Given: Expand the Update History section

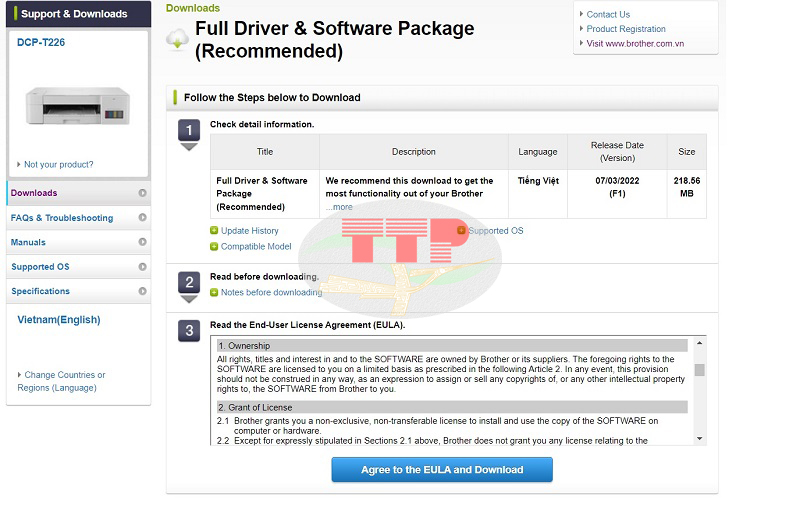Looking at the screenshot, I should pos(249,231).
